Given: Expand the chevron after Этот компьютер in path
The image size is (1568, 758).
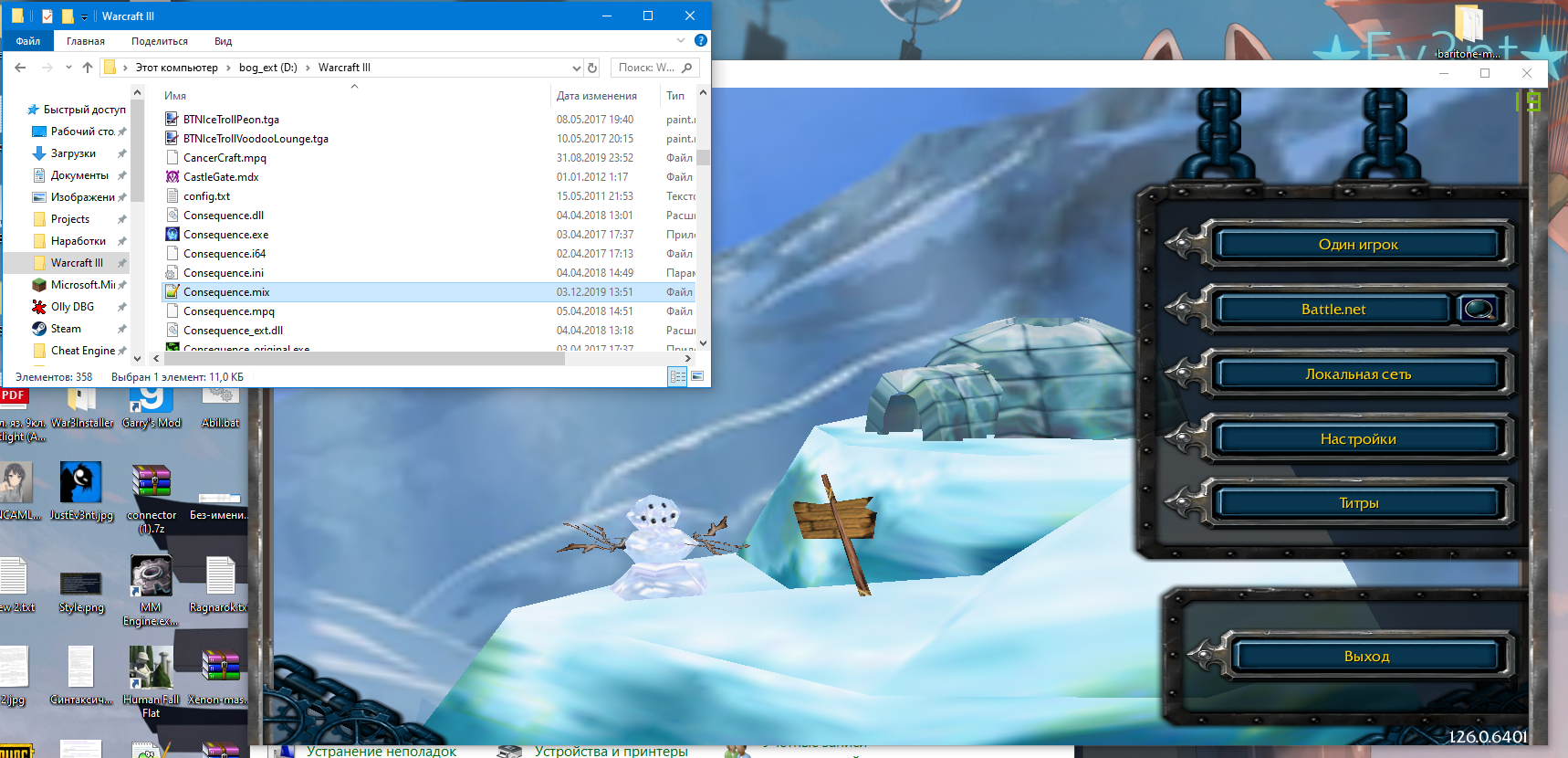Looking at the screenshot, I should (x=228, y=68).
